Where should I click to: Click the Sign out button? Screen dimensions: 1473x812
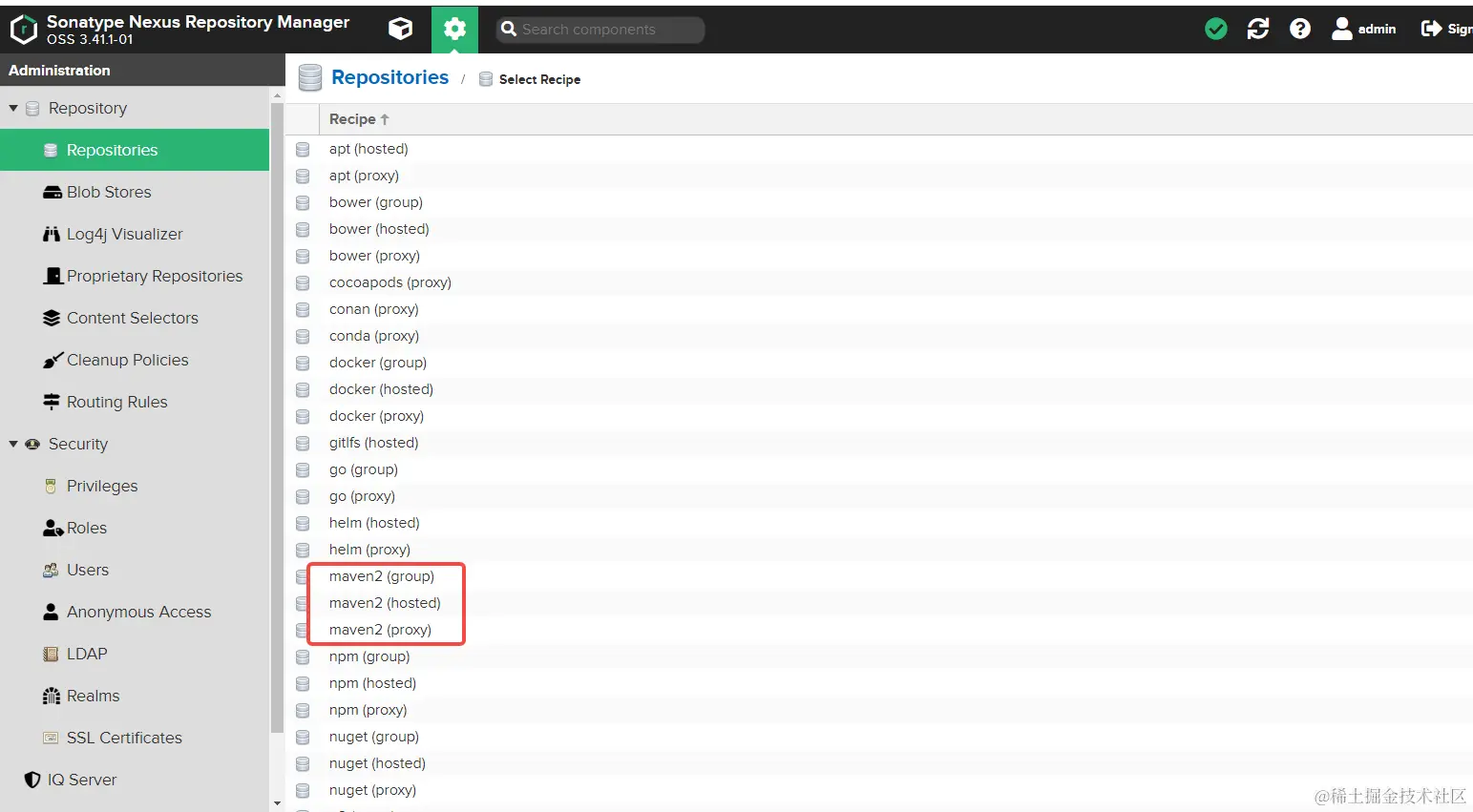point(1446,29)
